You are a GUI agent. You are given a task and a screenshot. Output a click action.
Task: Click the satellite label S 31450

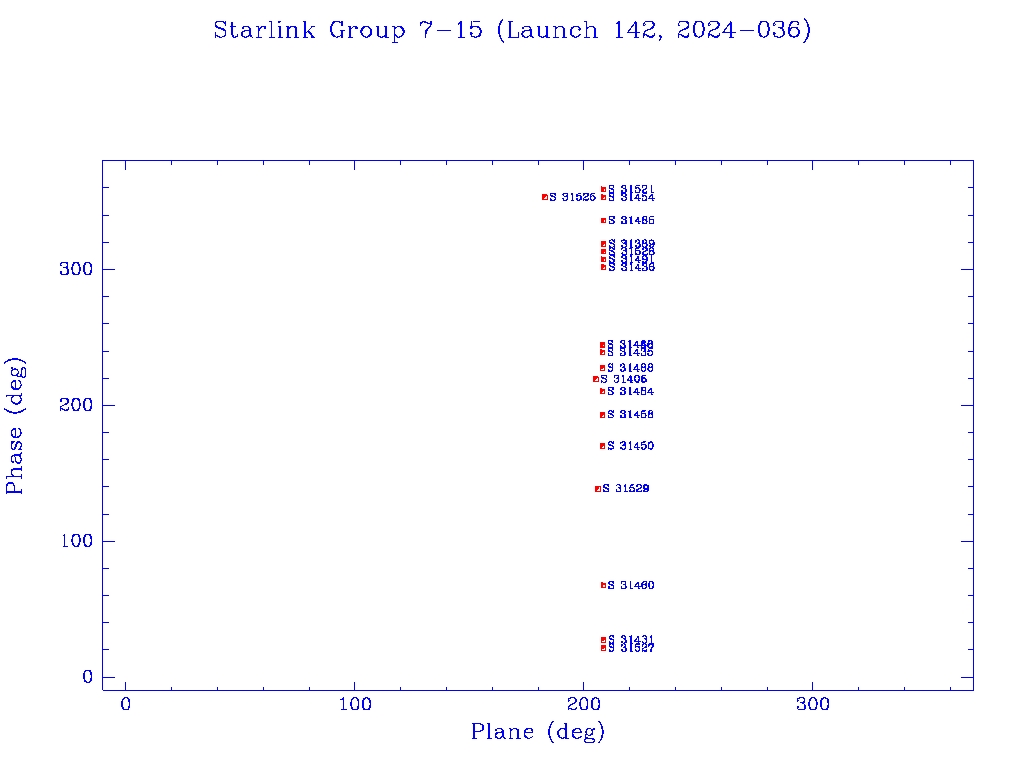(631, 446)
